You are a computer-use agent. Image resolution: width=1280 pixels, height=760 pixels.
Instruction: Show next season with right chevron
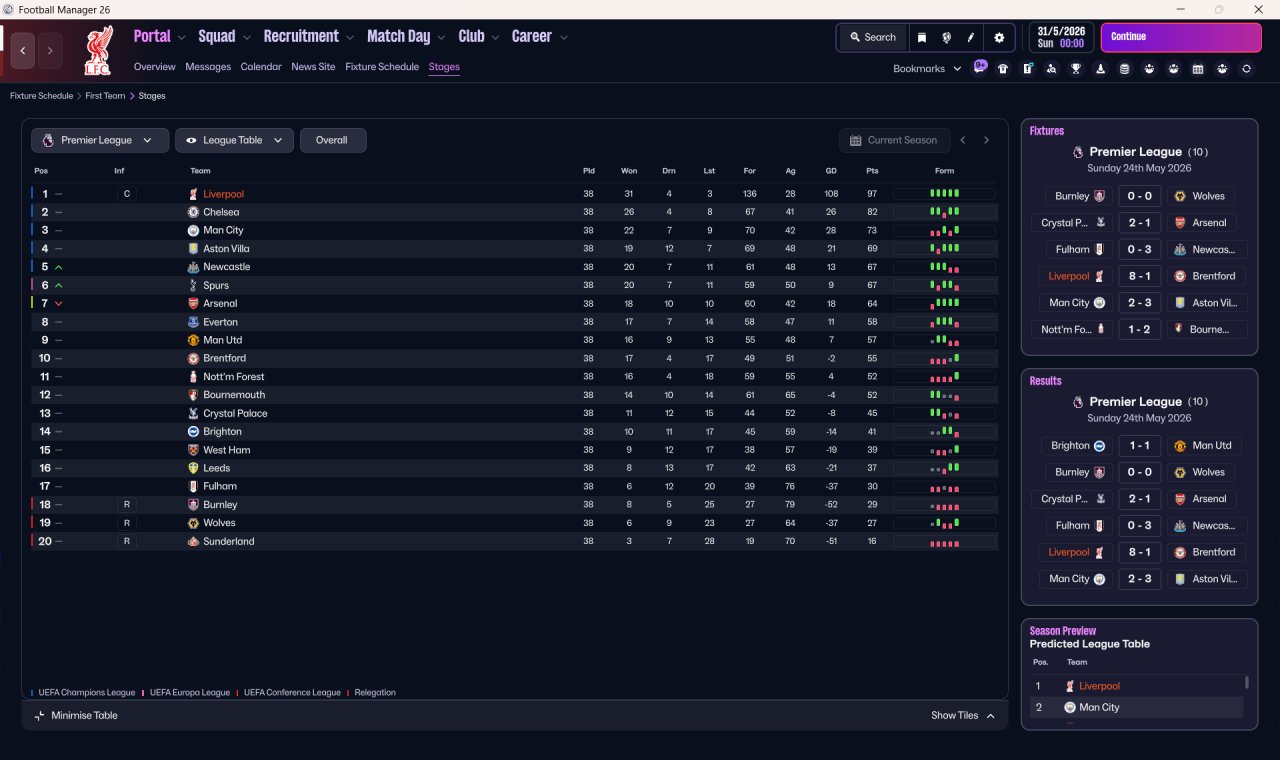point(986,140)
